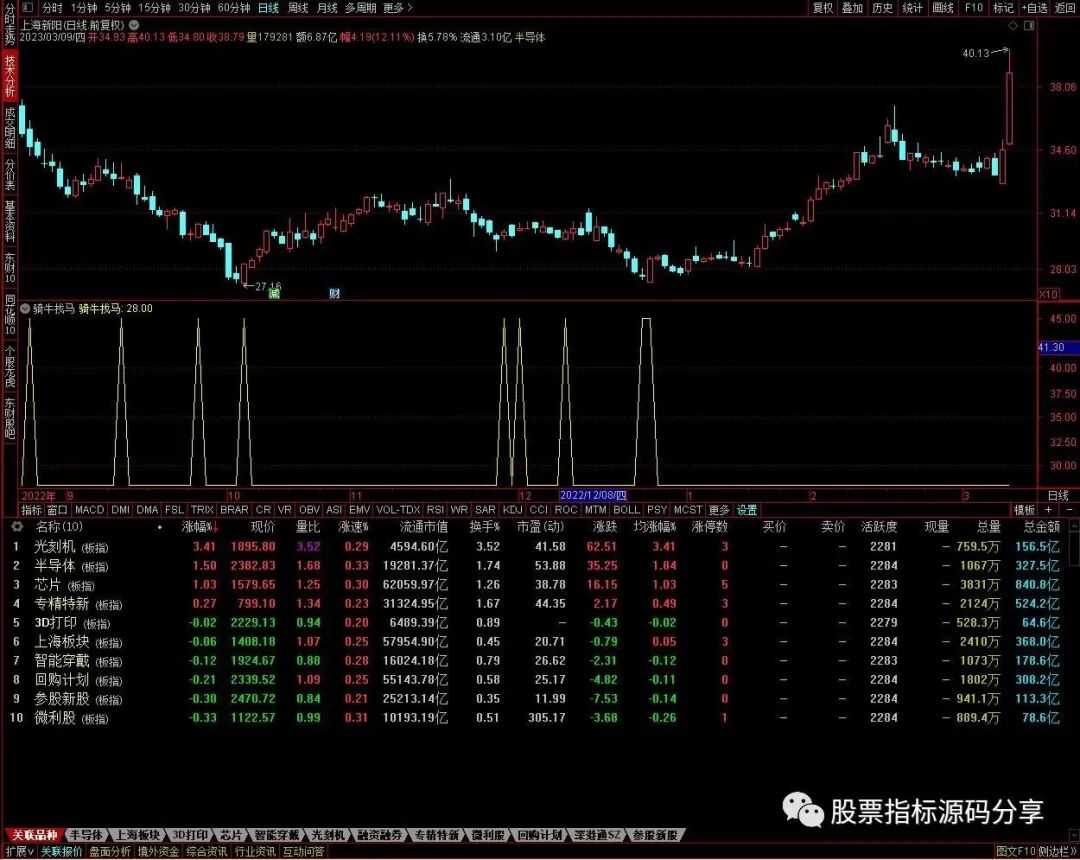Select the 月线 period

(327, 8)
